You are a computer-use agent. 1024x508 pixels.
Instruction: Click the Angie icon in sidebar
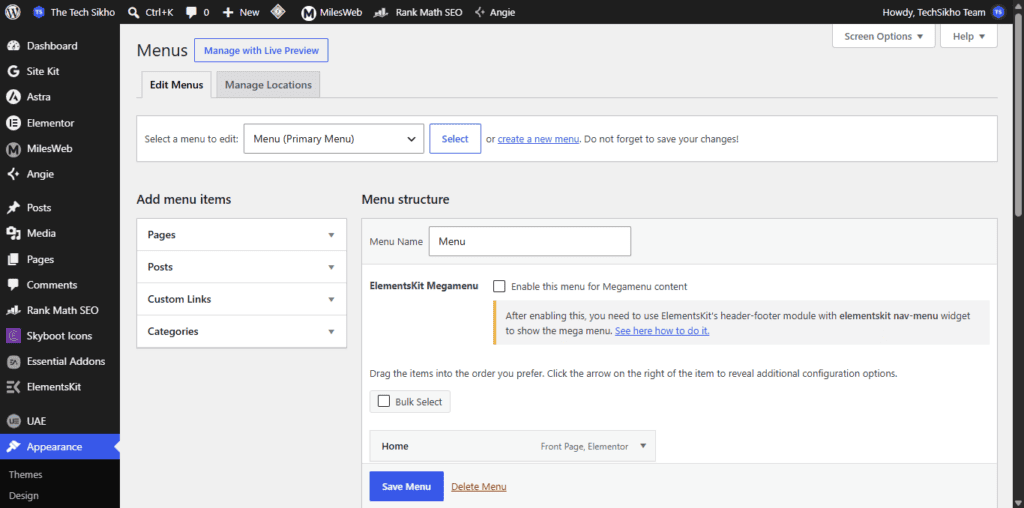tap(13, 174)
